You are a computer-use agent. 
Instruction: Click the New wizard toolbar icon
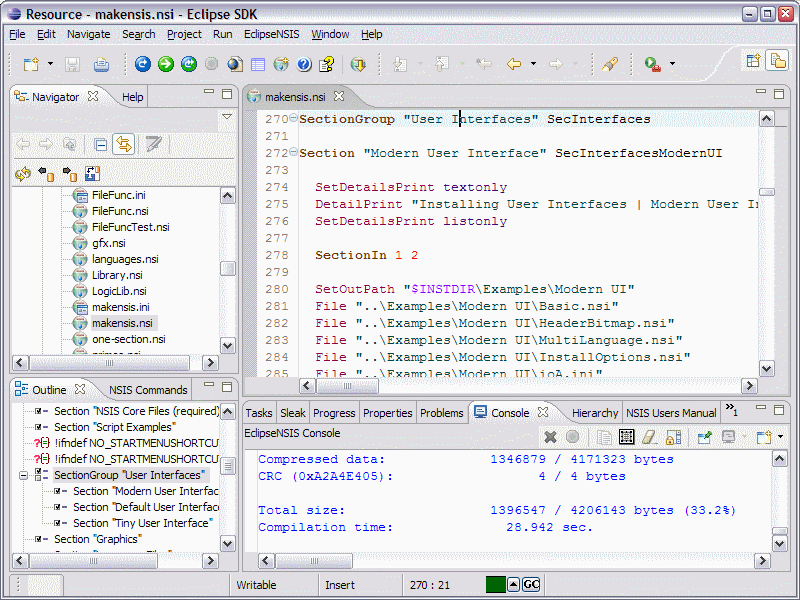[31, 64]
